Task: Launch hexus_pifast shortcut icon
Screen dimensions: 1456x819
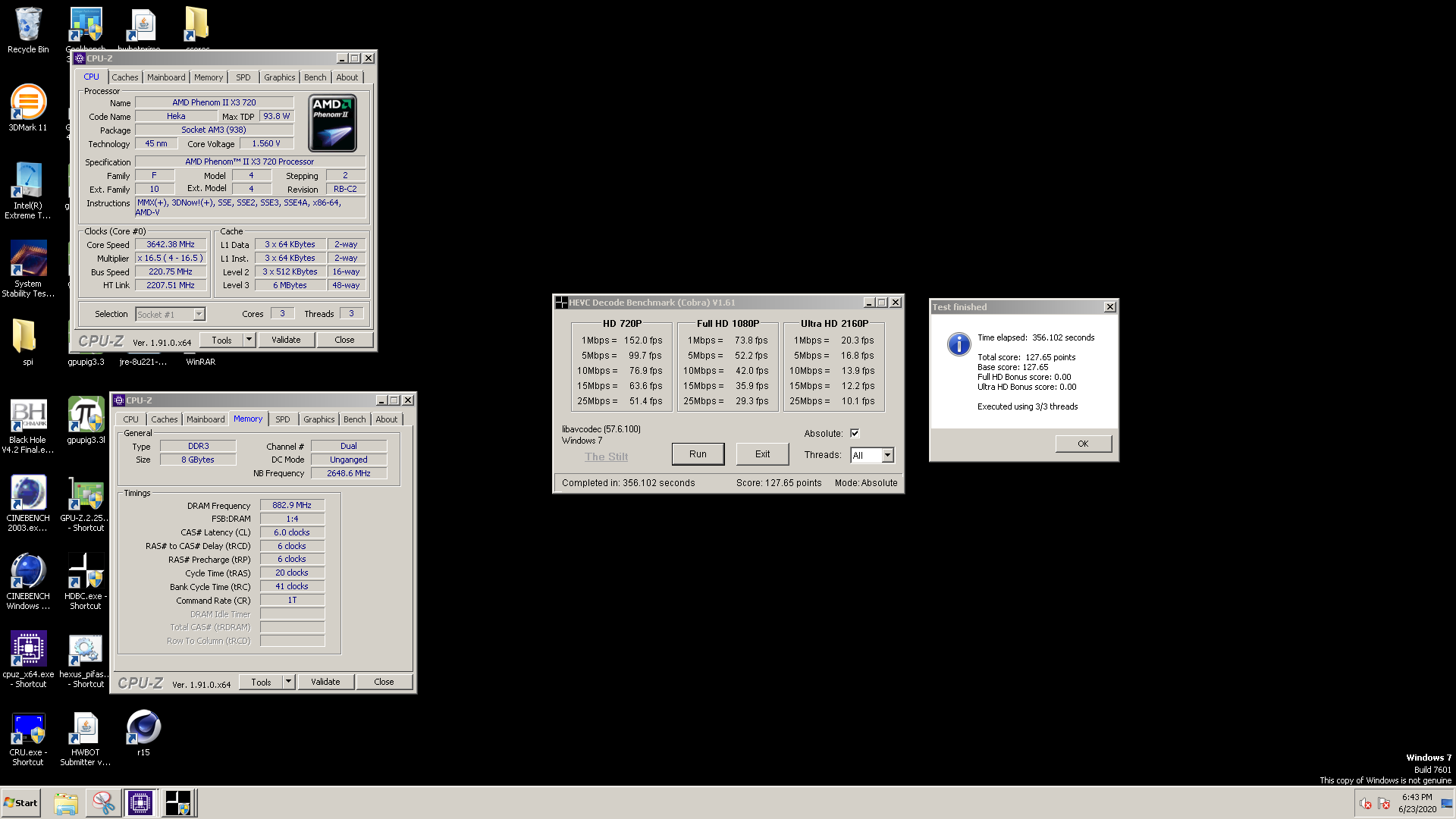Action: click(86, 660)
